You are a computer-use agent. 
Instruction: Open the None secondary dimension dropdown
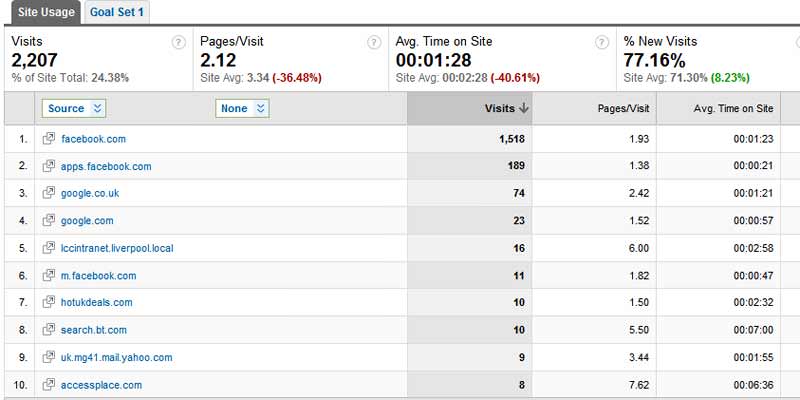(x=242, y=108)
